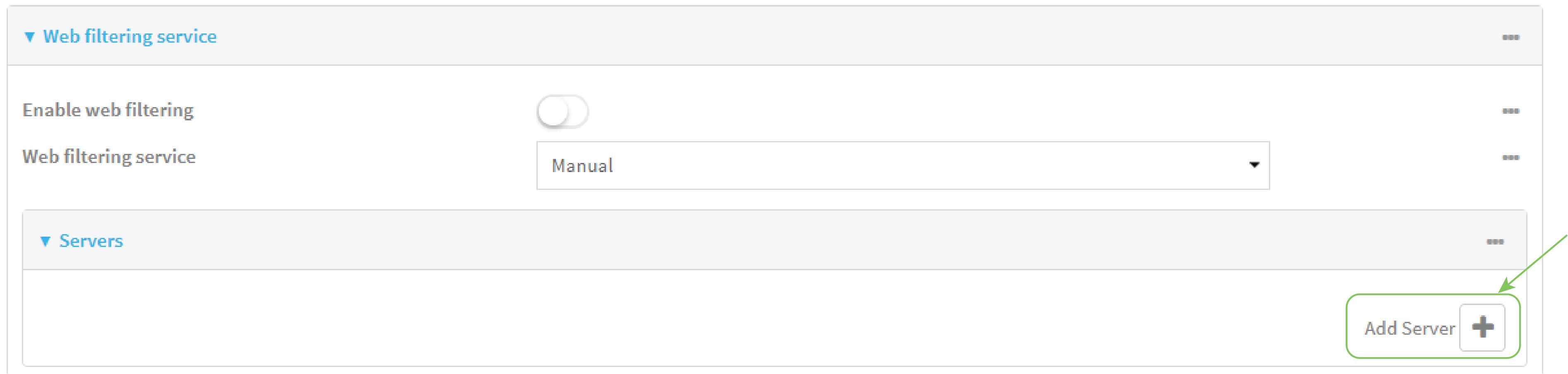Image resolution: width=1568 pixels, height=374 pixels.
Task: Click the Servers header bar background
Action: (730, 241)
